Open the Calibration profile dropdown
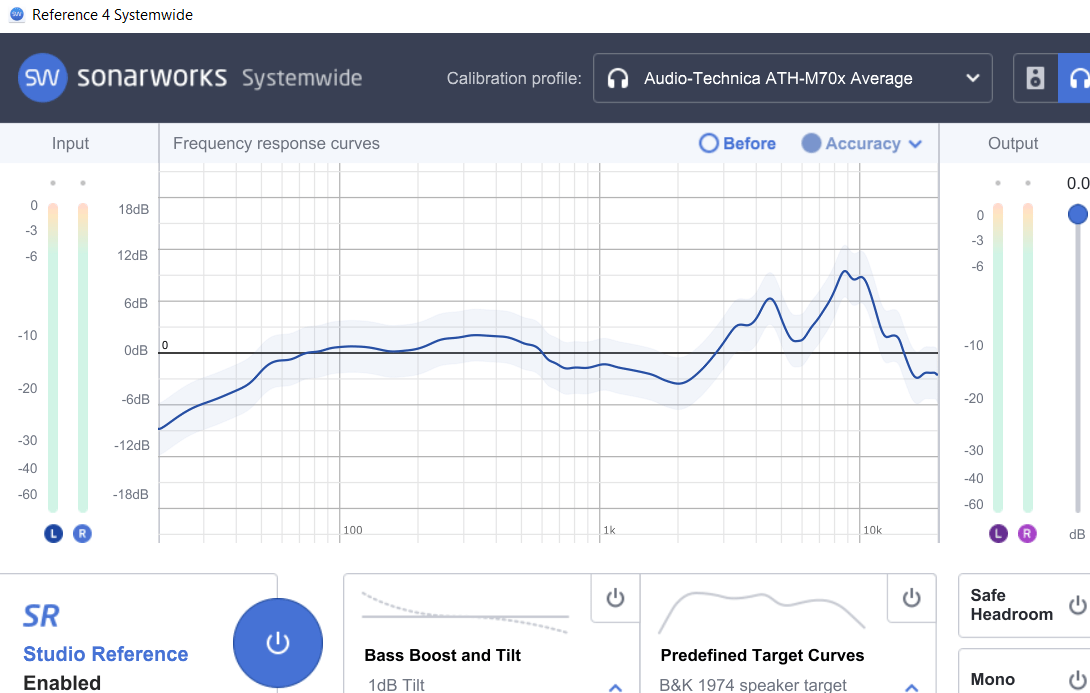 [x=792, y=78]
